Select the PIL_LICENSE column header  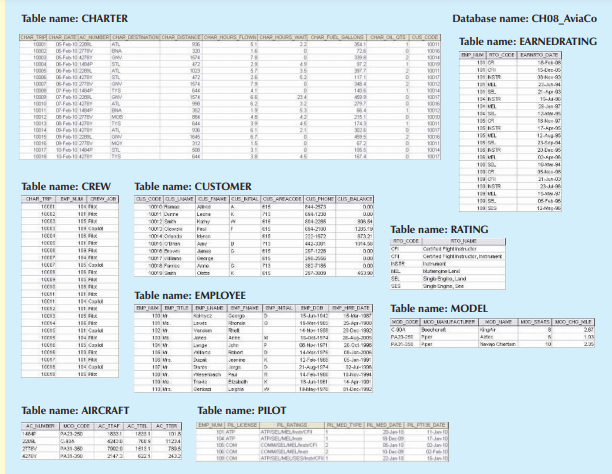click(x=241, y=425)
